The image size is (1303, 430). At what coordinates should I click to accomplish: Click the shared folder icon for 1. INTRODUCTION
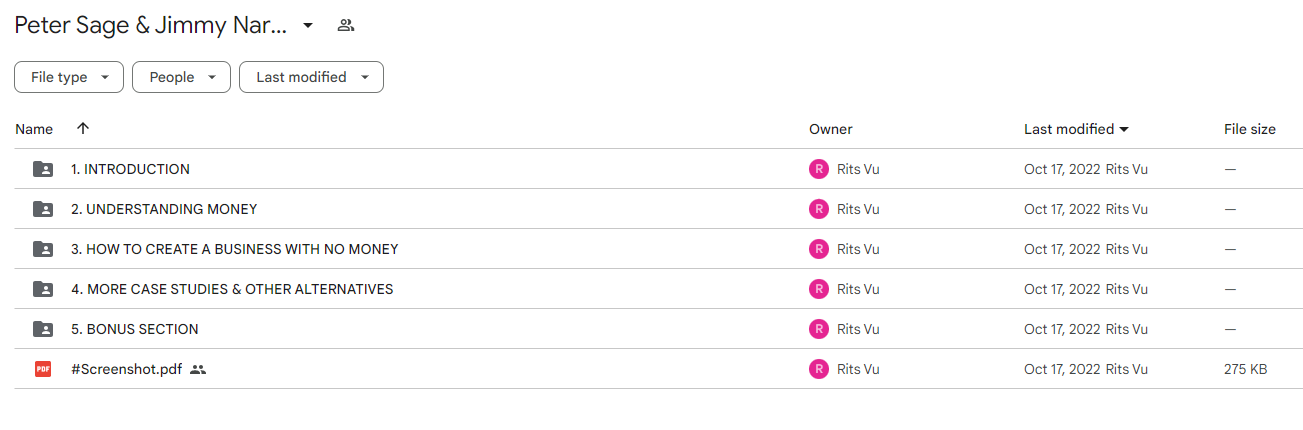tap(43, 169)
